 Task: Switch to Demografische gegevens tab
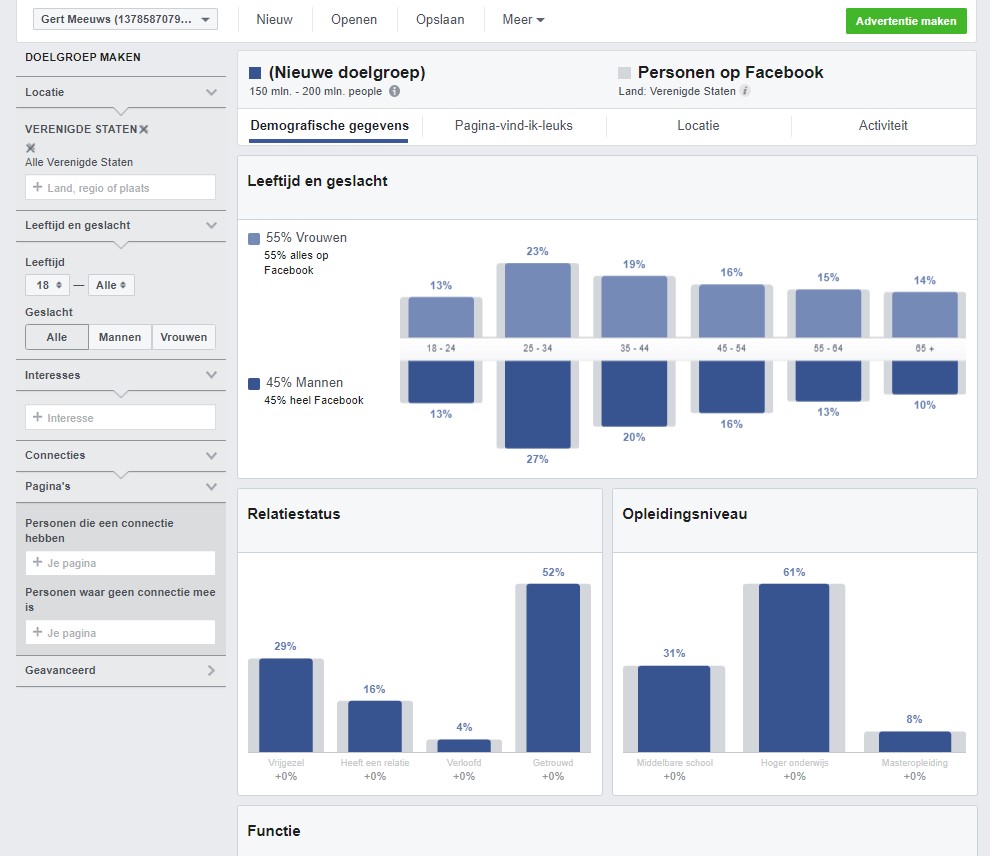[x=329, y=126]
